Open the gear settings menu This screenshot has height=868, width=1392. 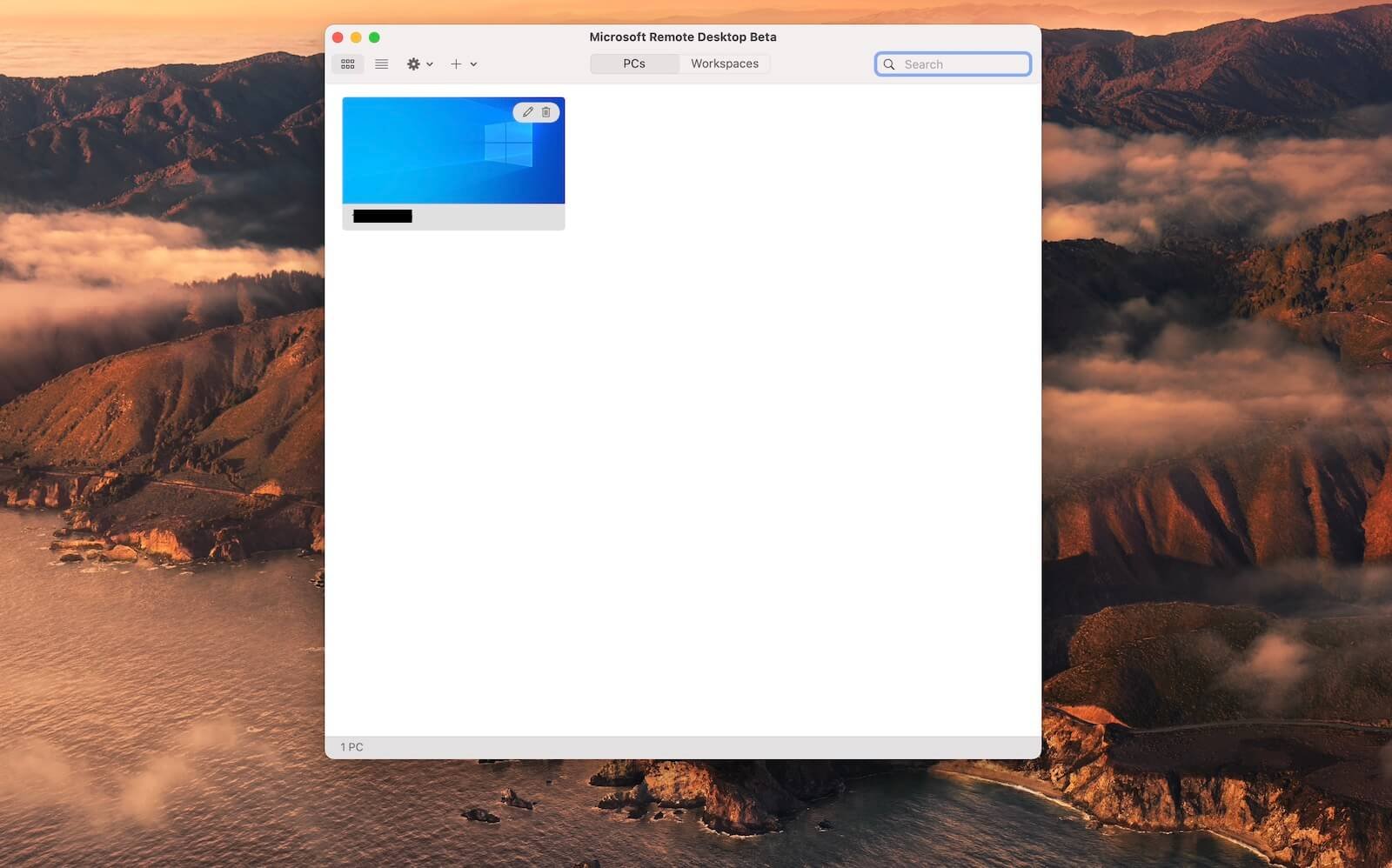pyautogui.click(x=413, y=64)
